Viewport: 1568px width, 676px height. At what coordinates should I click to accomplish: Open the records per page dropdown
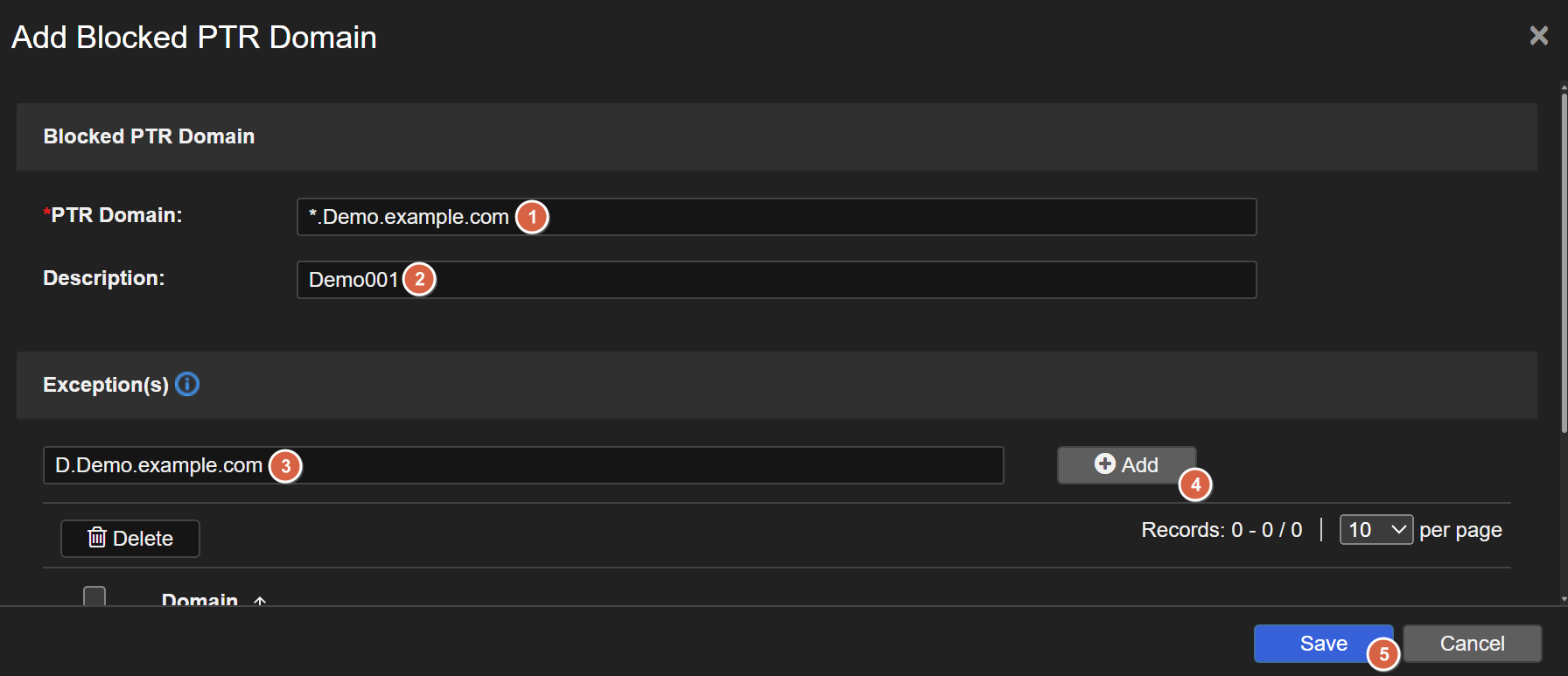[1375, 530]
